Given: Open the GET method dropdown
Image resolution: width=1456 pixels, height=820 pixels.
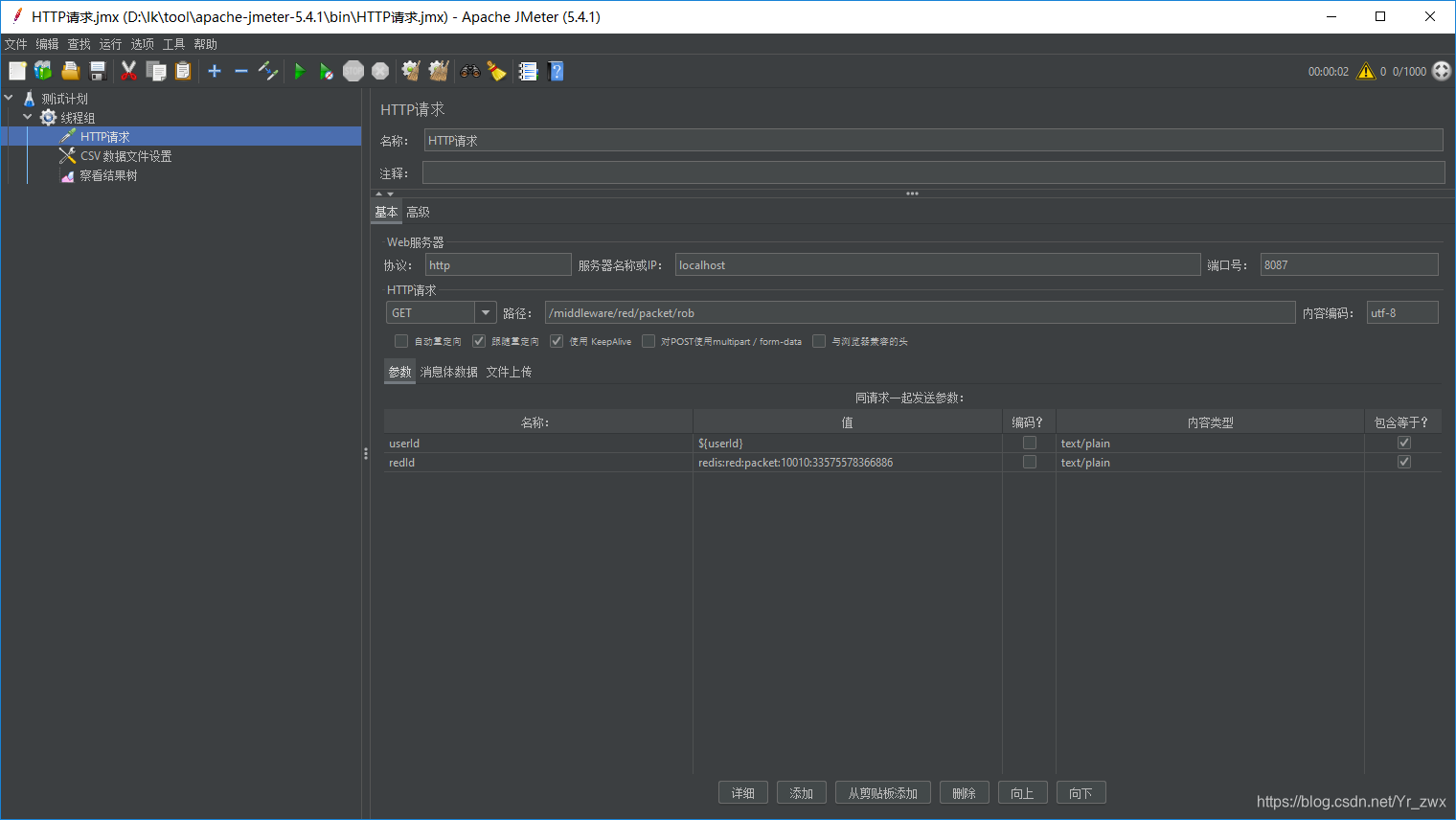Looking at the screenshot, I should [x=486, y=312].
